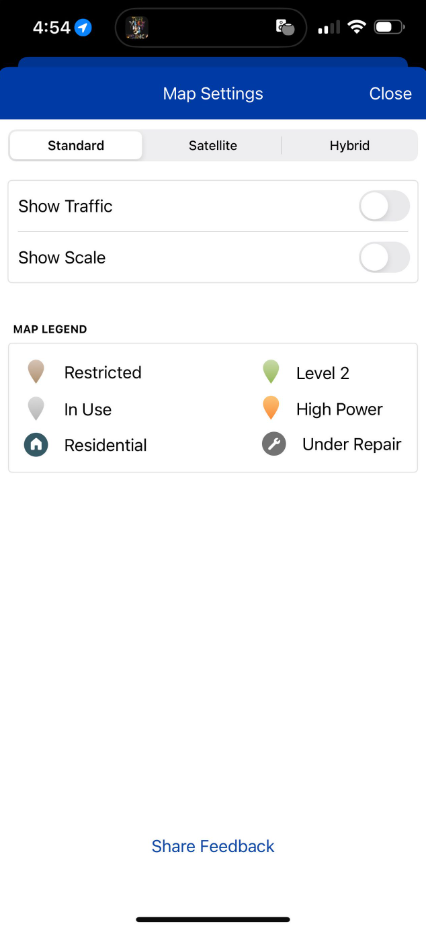Close the Map Settings sheet
Screen dimensions: 426x927
point(390,93)
